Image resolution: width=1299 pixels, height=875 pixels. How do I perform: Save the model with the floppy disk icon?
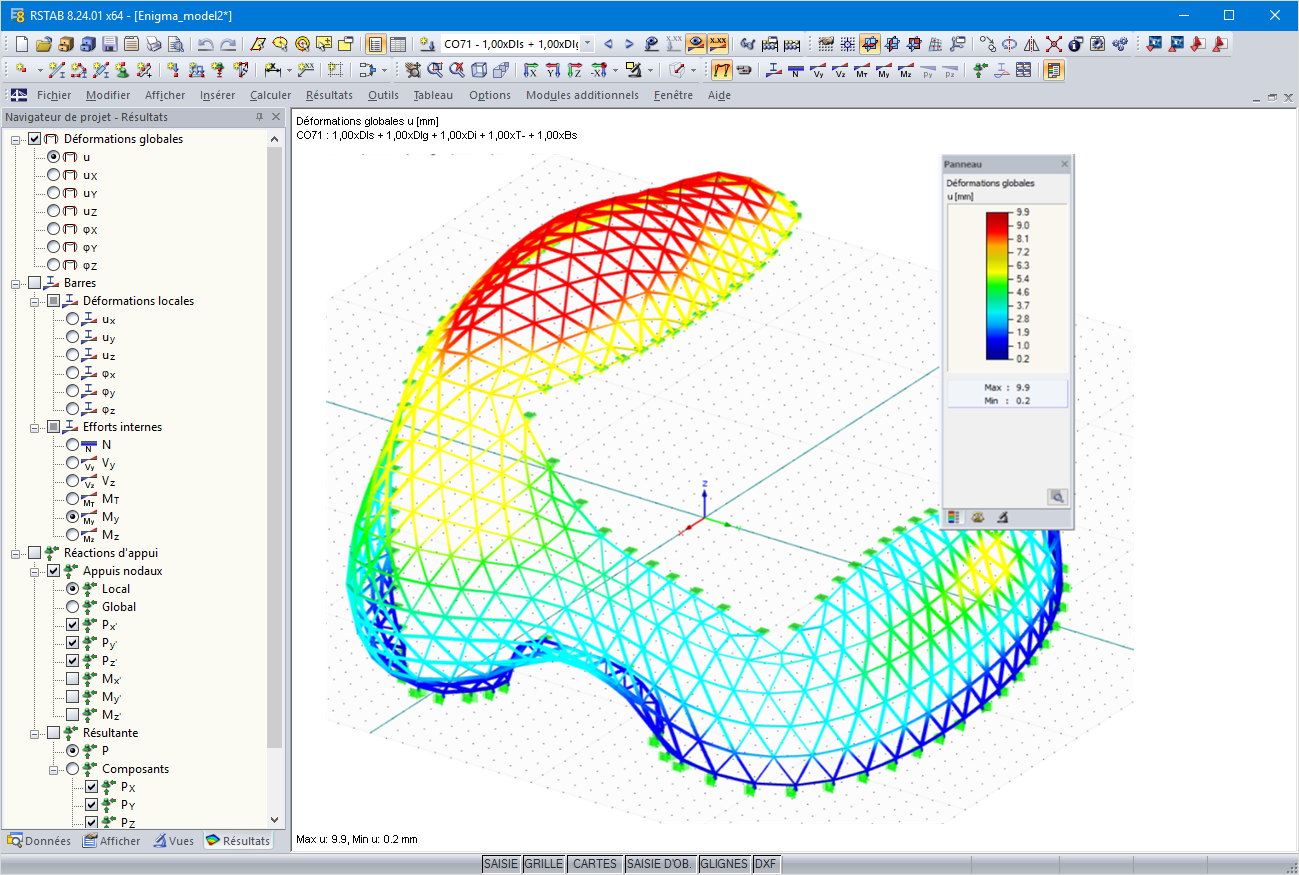(109, 44)
